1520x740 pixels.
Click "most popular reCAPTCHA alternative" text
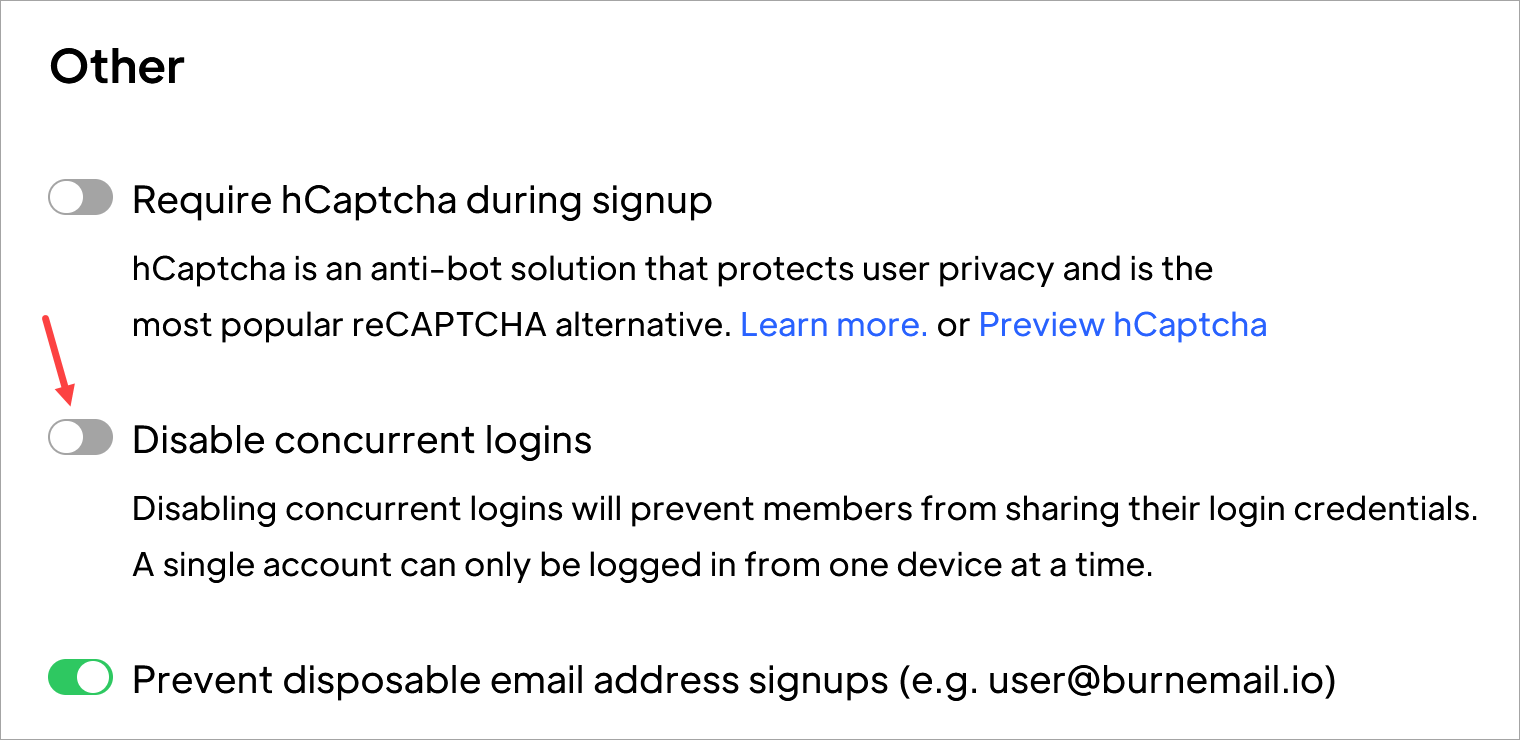(432, 325)
